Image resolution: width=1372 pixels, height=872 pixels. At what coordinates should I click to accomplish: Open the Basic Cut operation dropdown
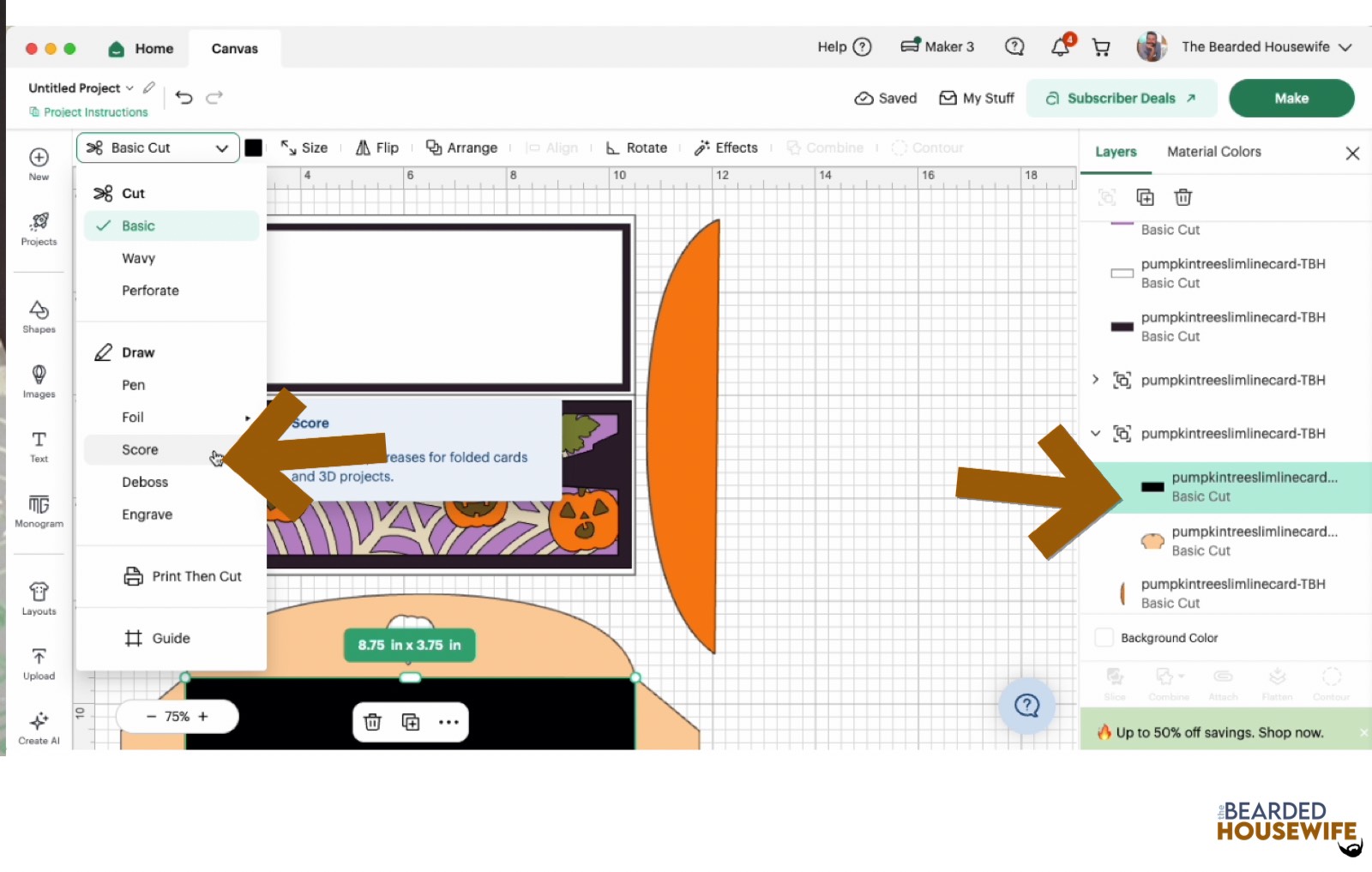click(158, 147)
